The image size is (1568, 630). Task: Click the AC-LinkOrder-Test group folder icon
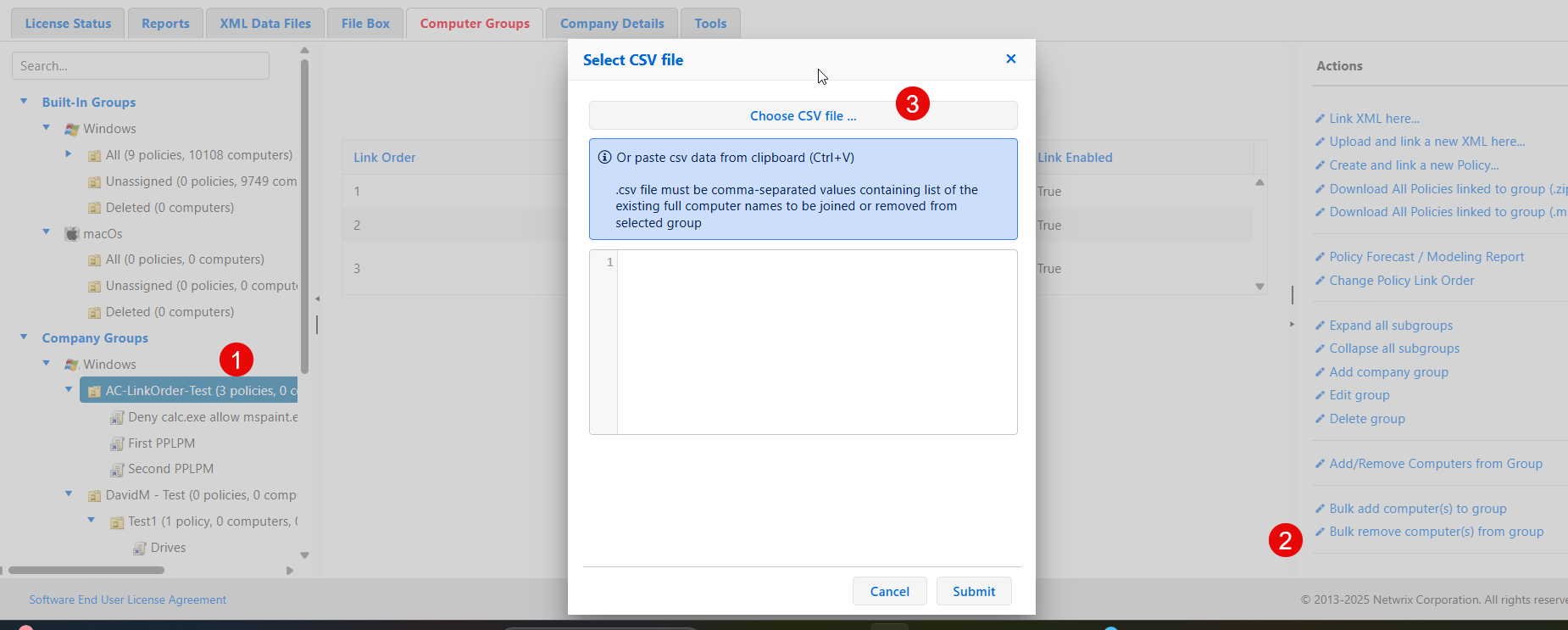coord(95,392)
